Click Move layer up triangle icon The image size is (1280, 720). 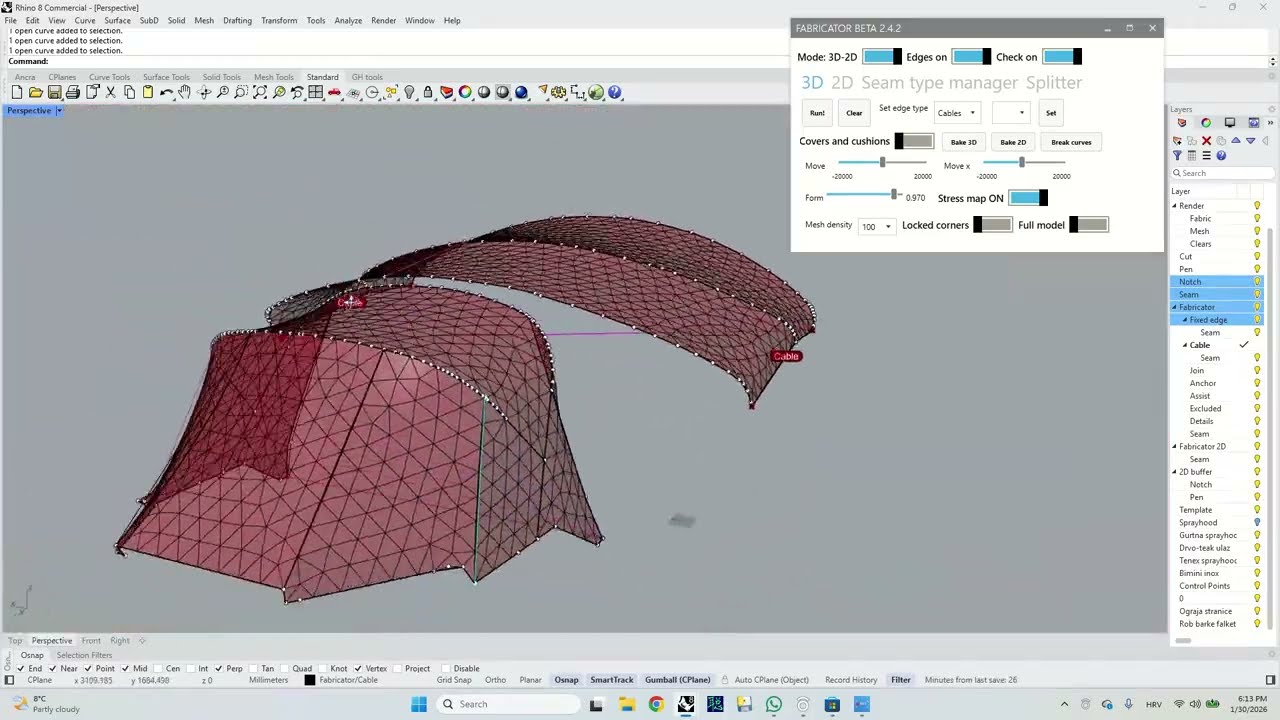click(1236, 141)
